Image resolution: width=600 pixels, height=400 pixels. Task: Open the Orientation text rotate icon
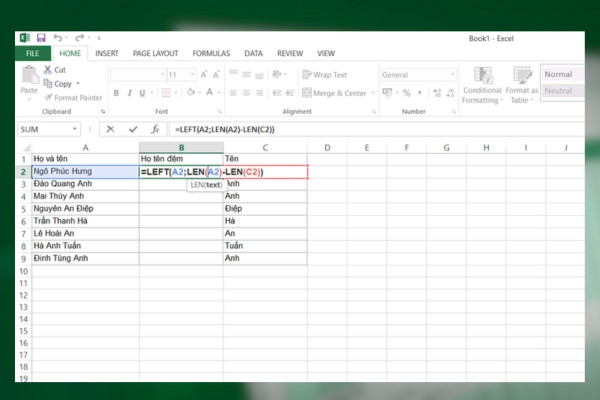(277, 74)
